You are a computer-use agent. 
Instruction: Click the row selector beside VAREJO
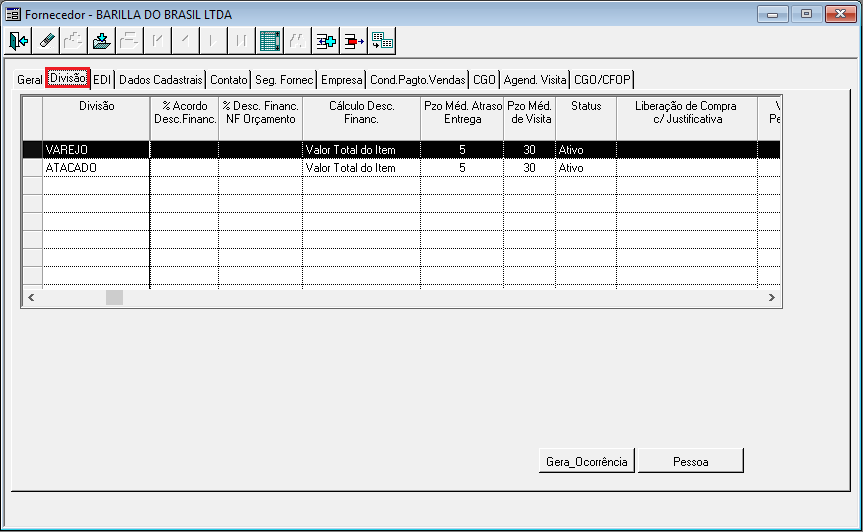pos(32,150)
